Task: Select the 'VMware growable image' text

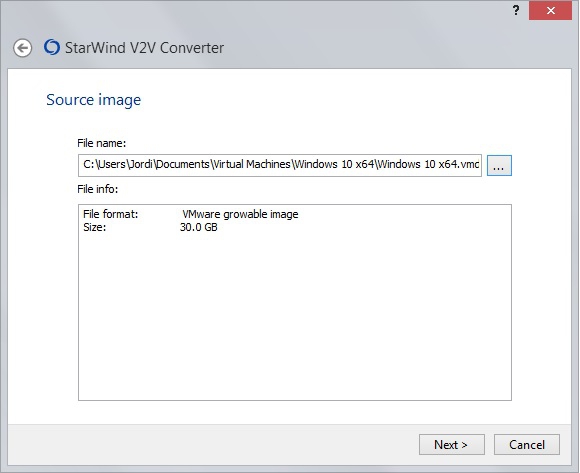Action: click(240, 214)
